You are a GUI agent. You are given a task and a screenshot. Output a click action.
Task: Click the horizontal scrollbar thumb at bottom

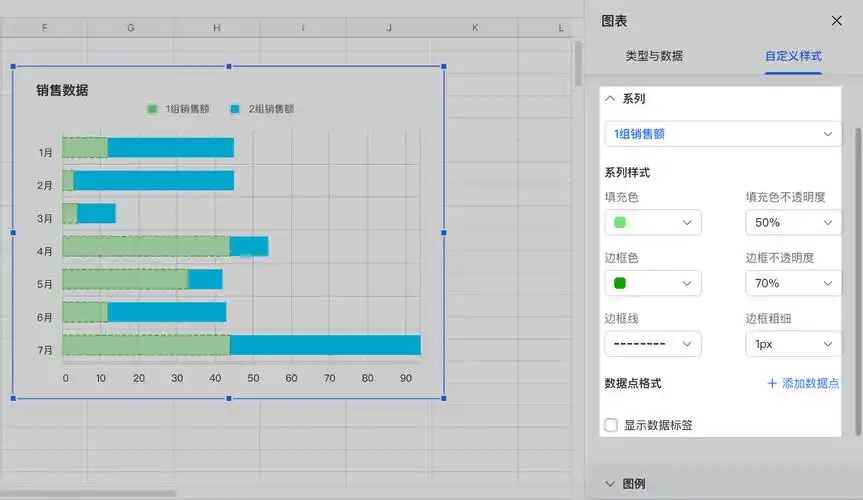coord(88,493)
